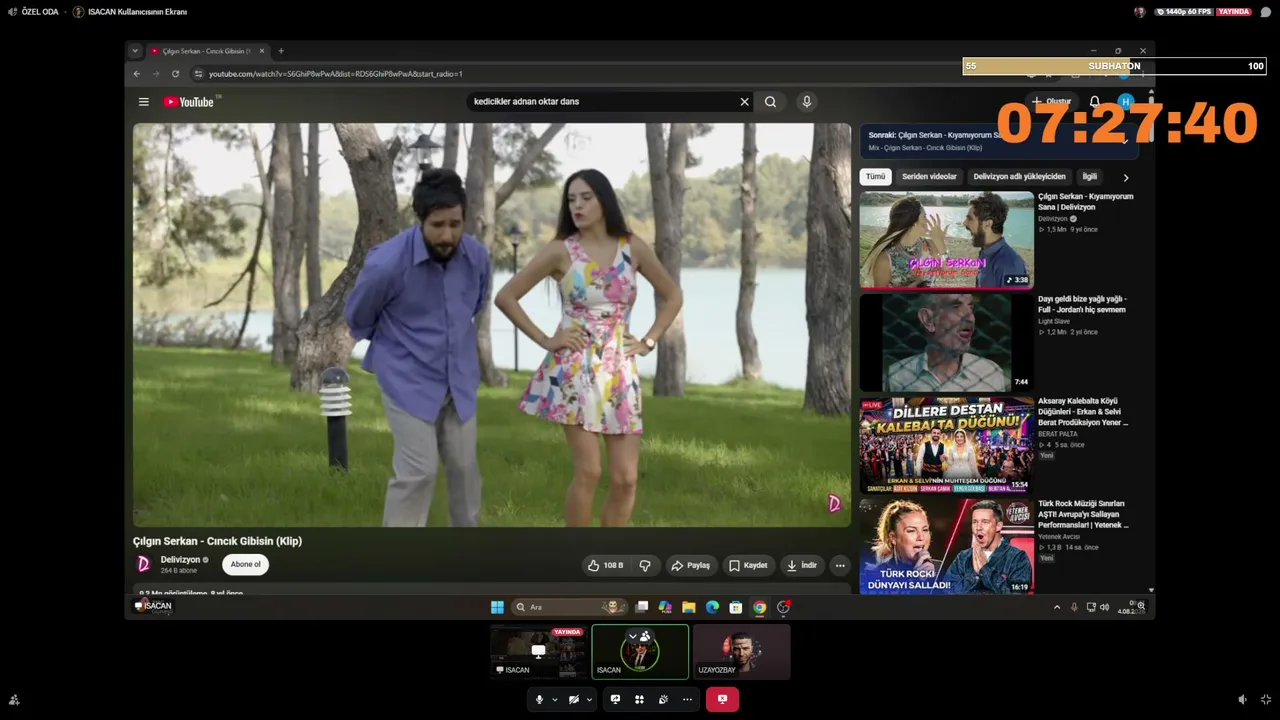Select the Tümü filter chip
The image size is (1280, 720).
pos(876,177)
